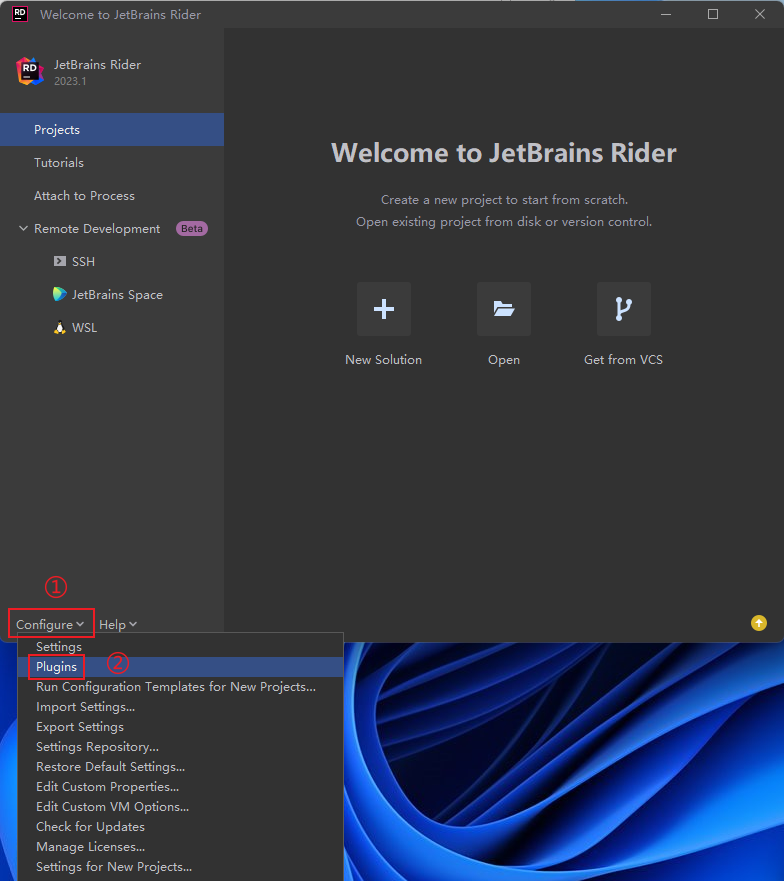Screen dimensions: 784x881
Task: Click the Beta badge
Action: click(x=192, y=229)
